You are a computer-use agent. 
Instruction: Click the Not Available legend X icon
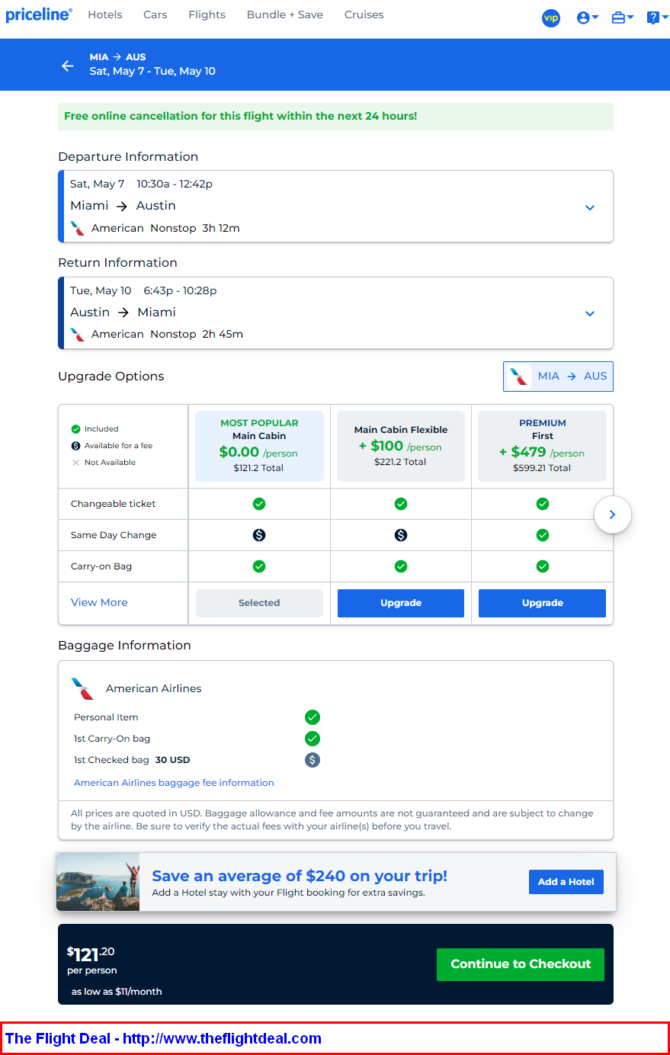click(75, 462)
